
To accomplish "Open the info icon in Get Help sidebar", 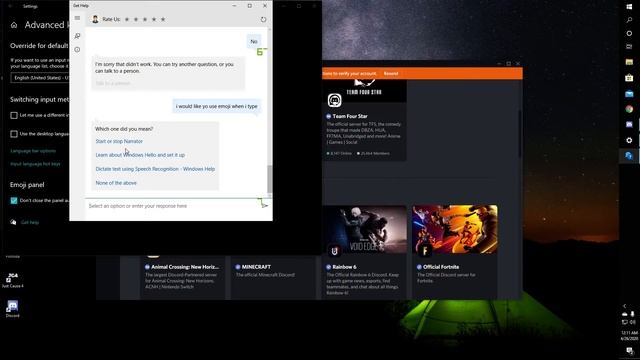I will tap(77, 49).
